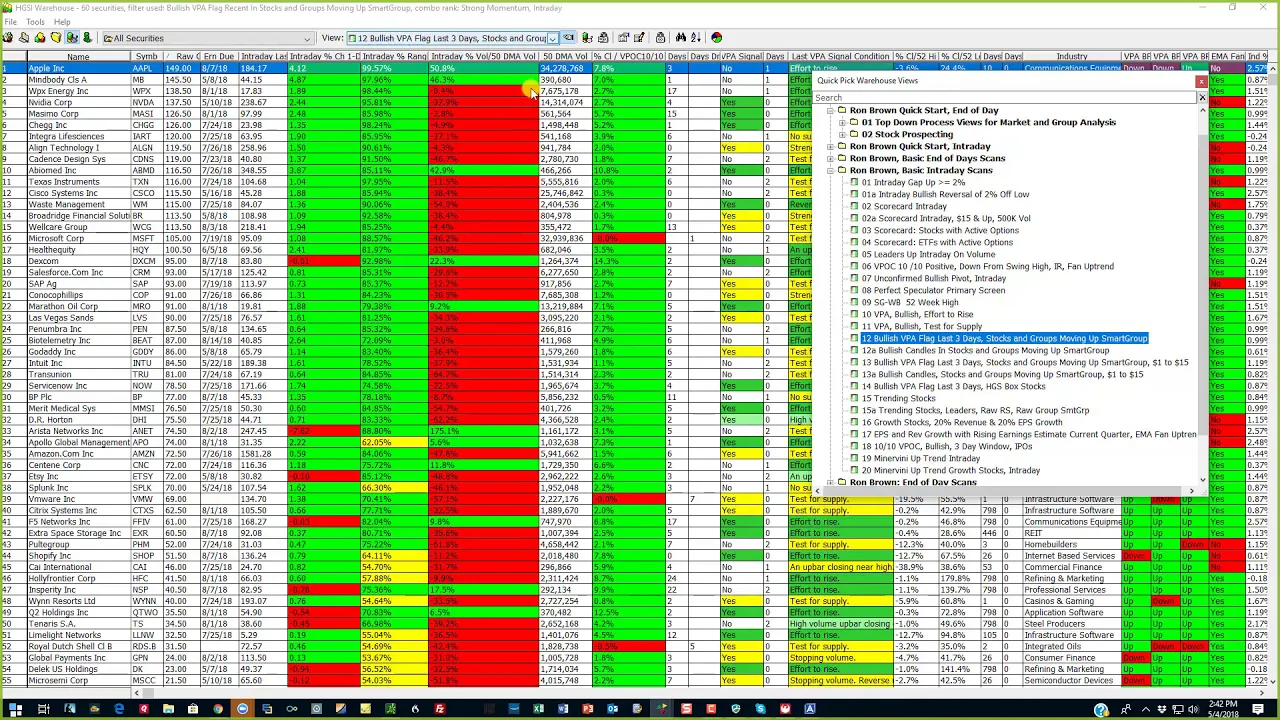Open Chrome from the taskbar
Screen dimensions: 1280x720
(218, 710)
